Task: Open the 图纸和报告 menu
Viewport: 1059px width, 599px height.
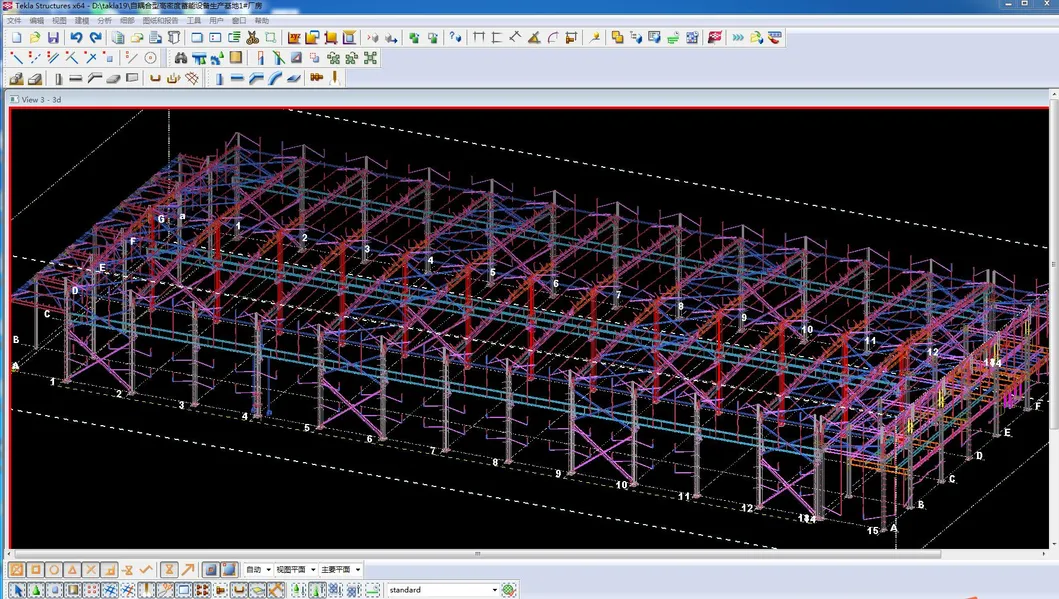Action: [159, 21]
